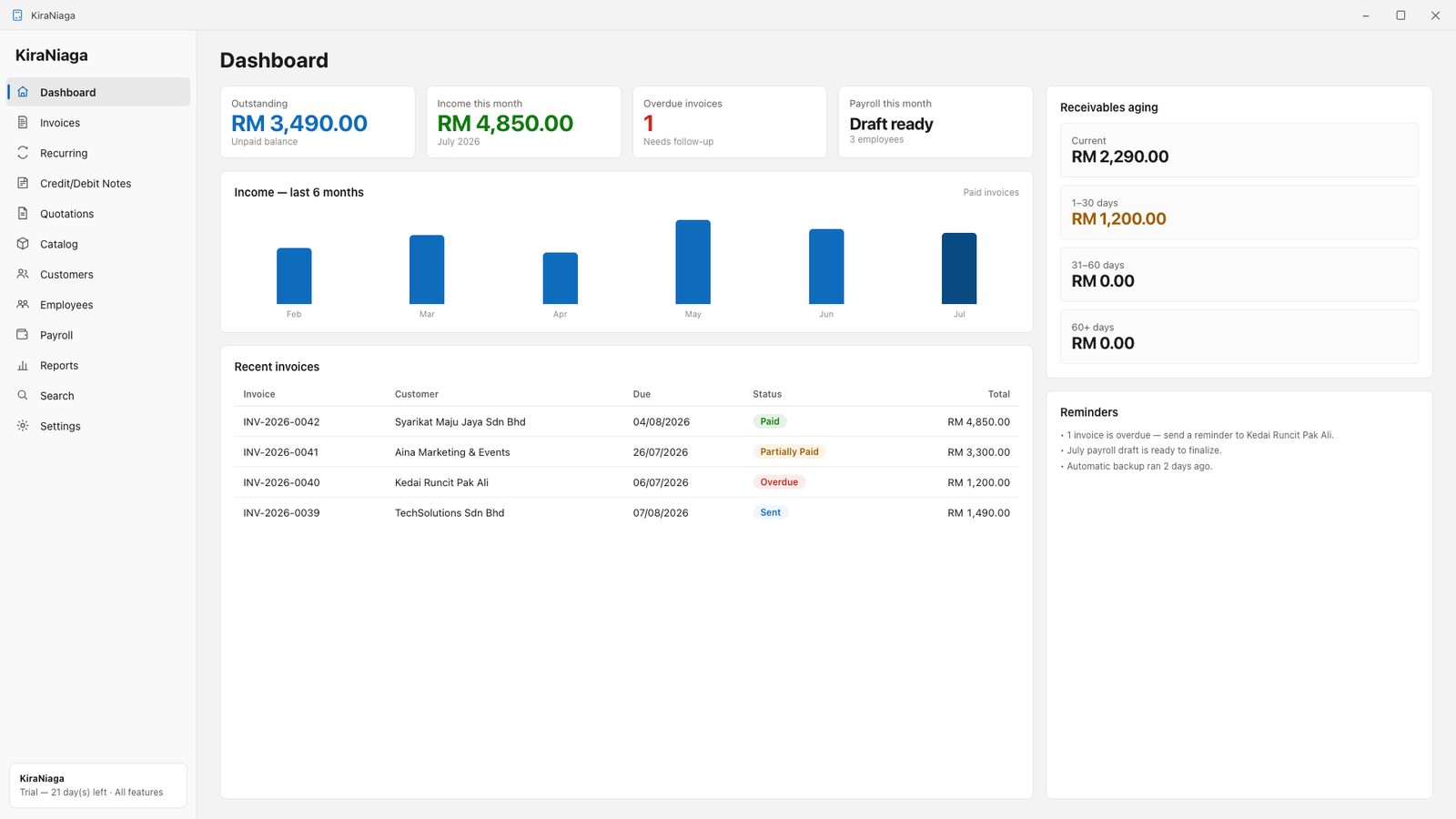This screenshot has height=819, width=1456.
Task: Click the Partially Paid status badge
Action: click(789, 451)
